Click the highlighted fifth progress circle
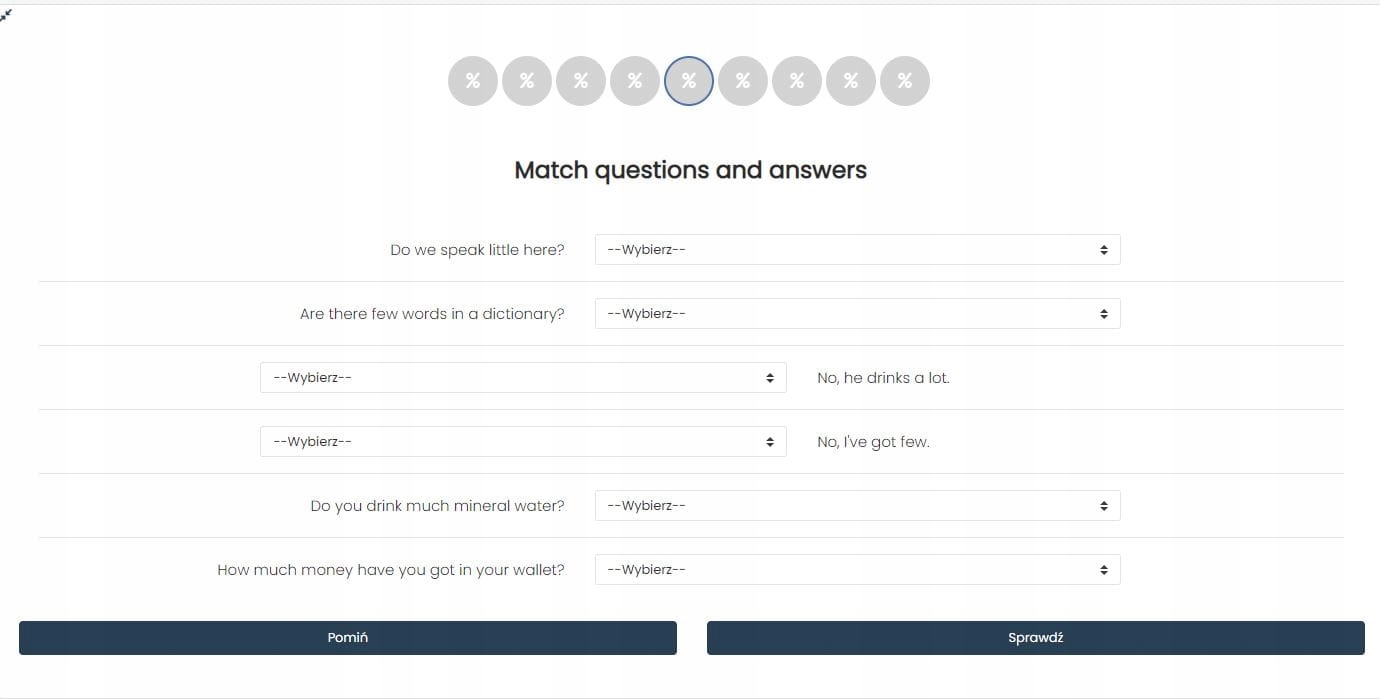1380x699 pixels. pyautogui.click(x=689, y=81)
